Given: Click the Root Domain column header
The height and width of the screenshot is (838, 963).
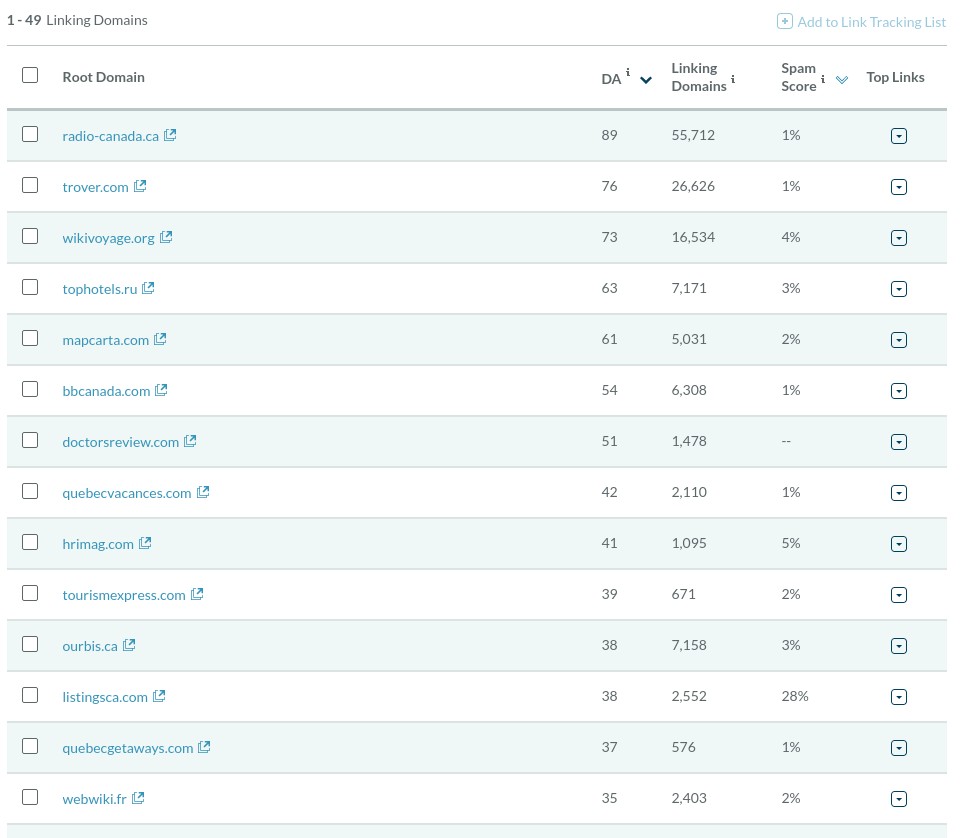Looking at the screenshot, I should 104,77.
